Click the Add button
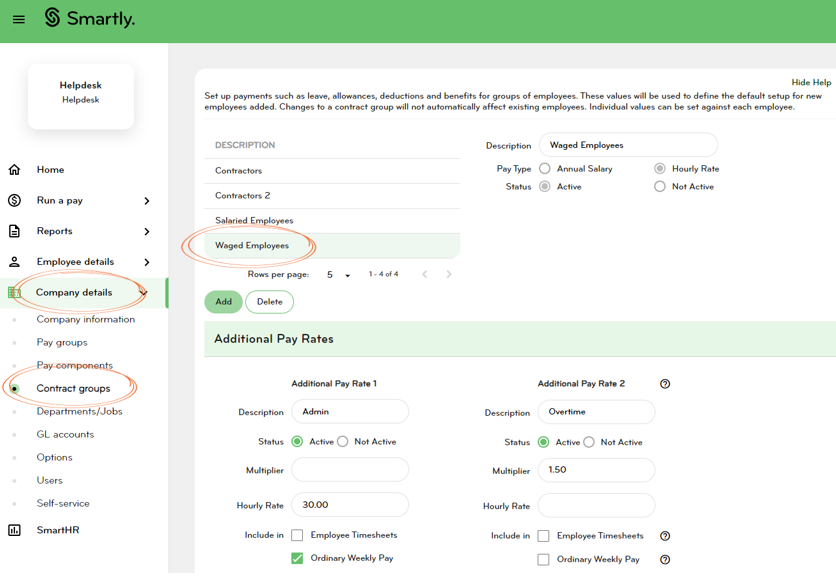 222,301
